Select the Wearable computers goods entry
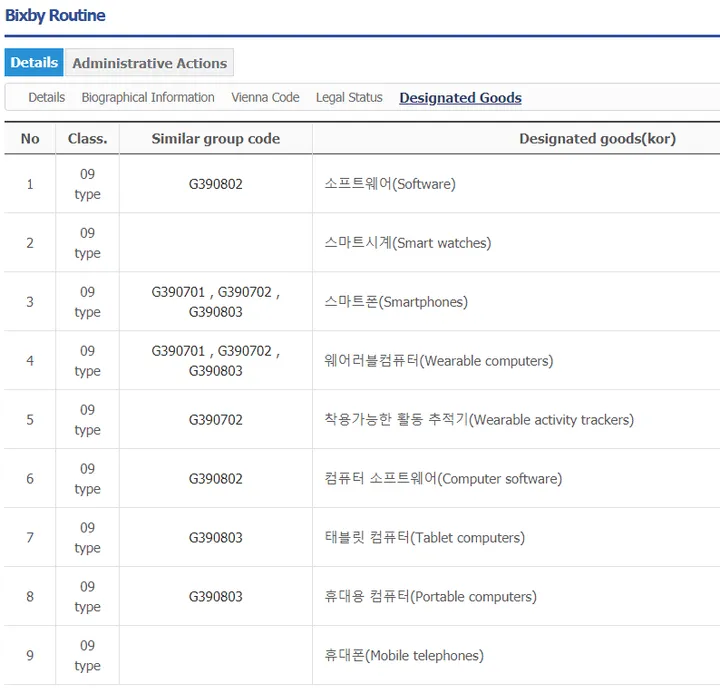The width and height of the screenshot is (720, 695). [x=439, y=361]
